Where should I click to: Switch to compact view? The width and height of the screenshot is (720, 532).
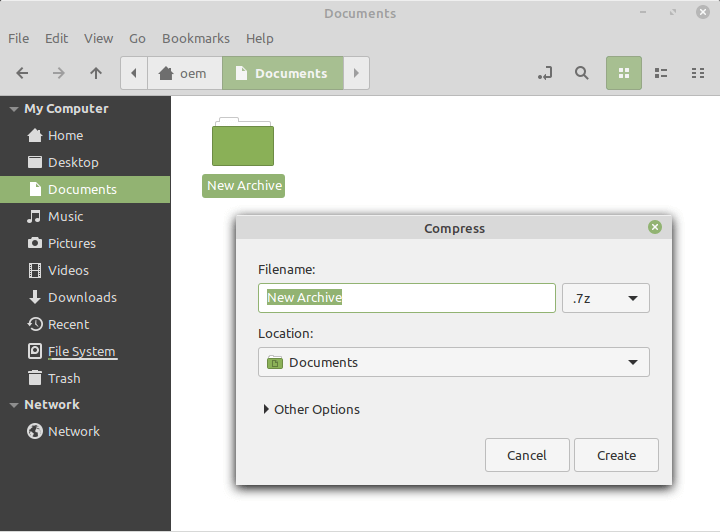(697, 73)
